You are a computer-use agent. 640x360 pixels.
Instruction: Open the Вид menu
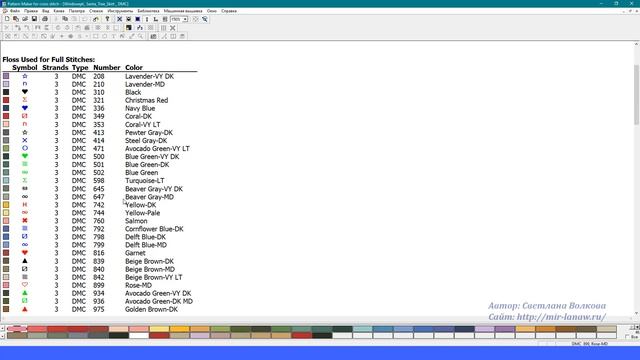46,11
